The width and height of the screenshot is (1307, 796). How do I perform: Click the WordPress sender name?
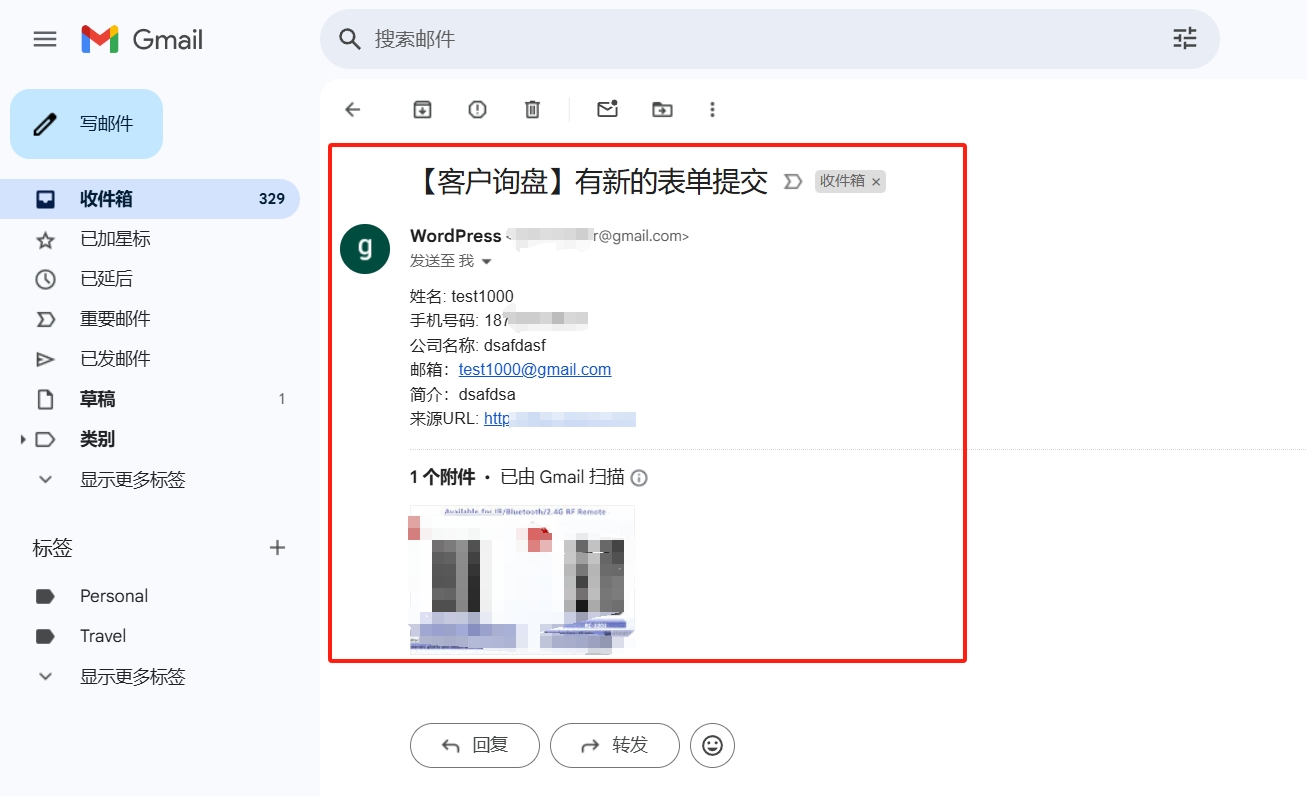[x=455, y=236]
